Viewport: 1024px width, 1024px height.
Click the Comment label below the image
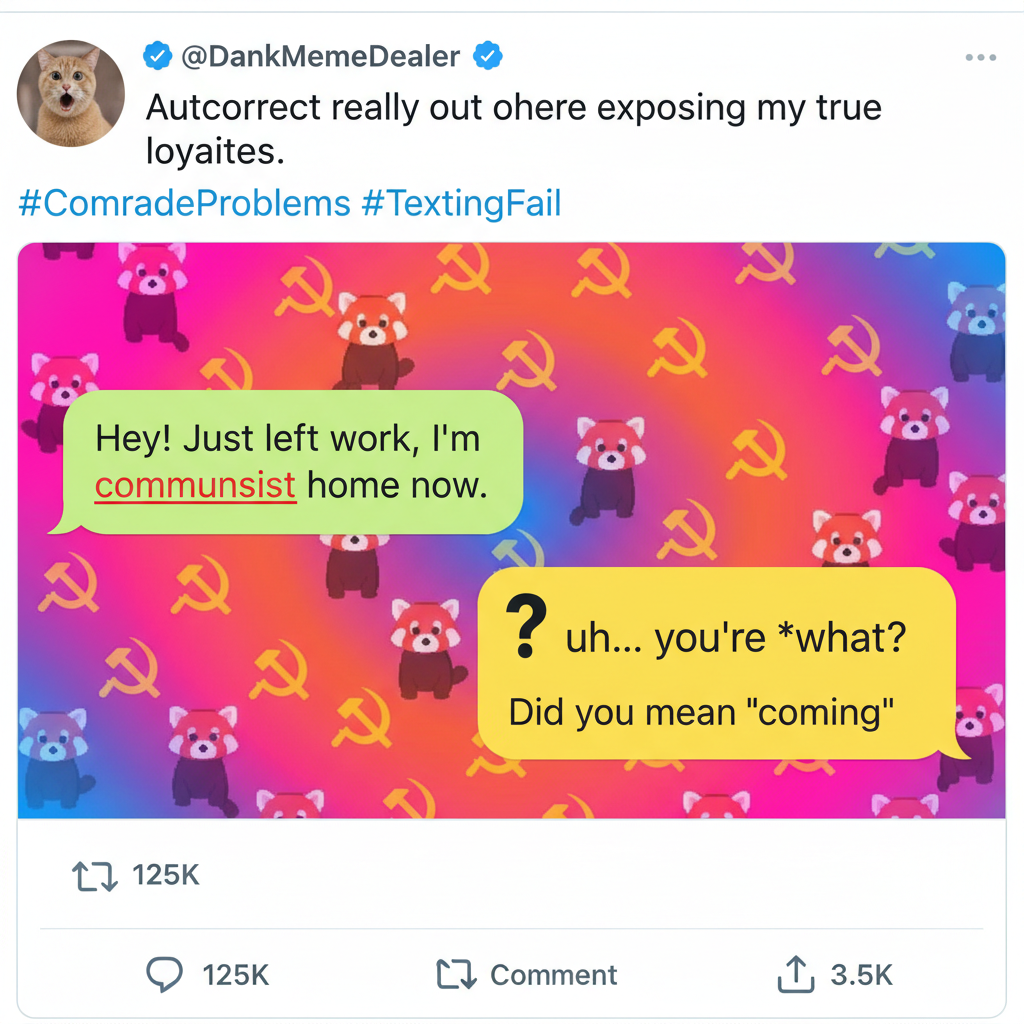[x=553, y=973]
